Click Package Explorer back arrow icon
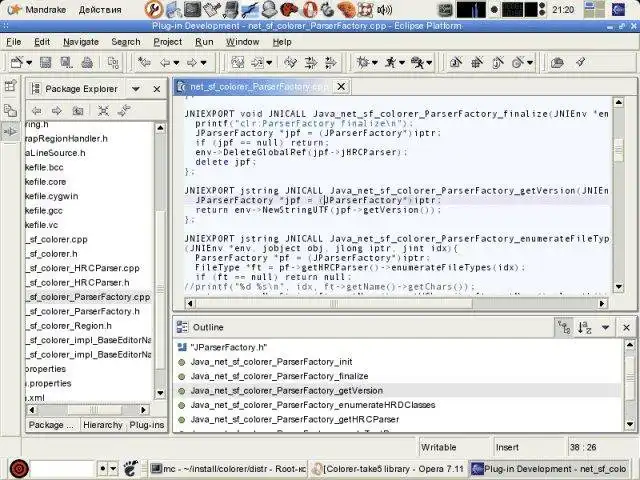The image size is (640, 480). pyautogui.click(x=37, y=111)
